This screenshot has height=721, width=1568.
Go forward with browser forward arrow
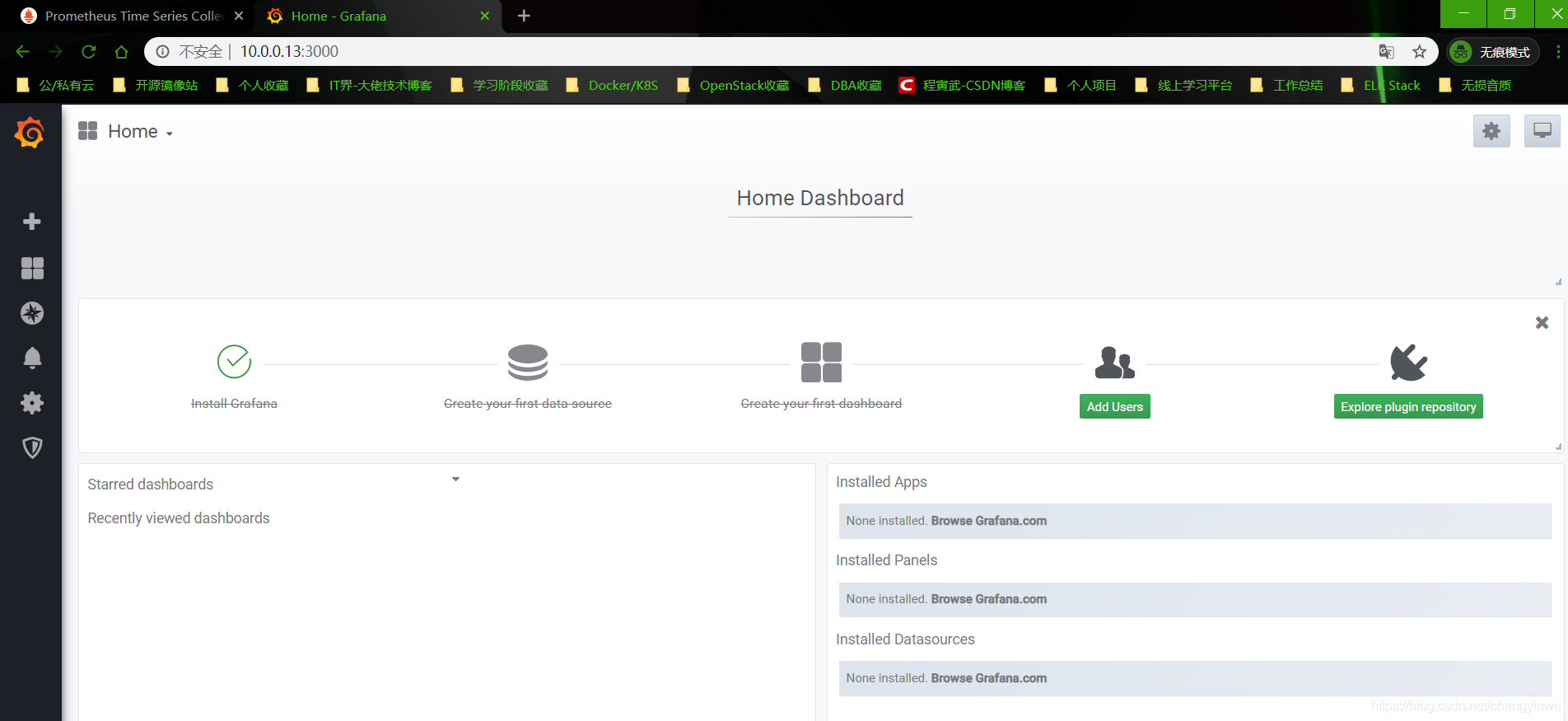coord(55,52)
